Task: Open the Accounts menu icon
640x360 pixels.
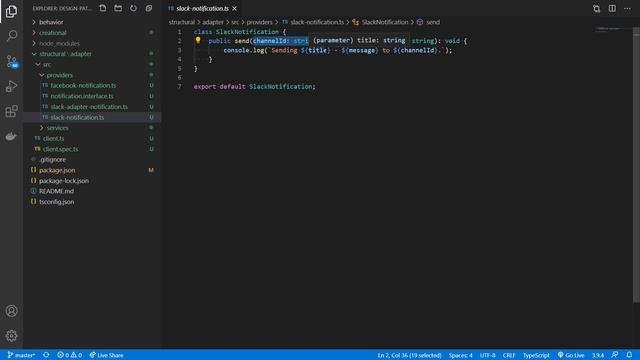Action: click(11, 311)
